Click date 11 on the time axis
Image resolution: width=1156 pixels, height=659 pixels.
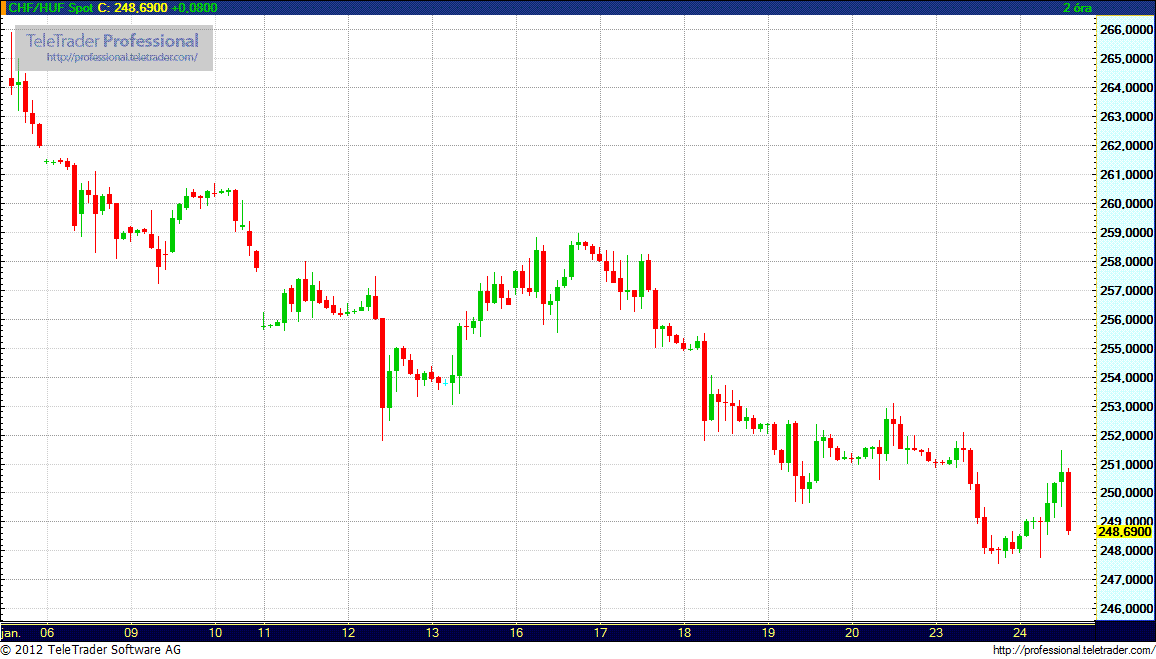[264, 632]
